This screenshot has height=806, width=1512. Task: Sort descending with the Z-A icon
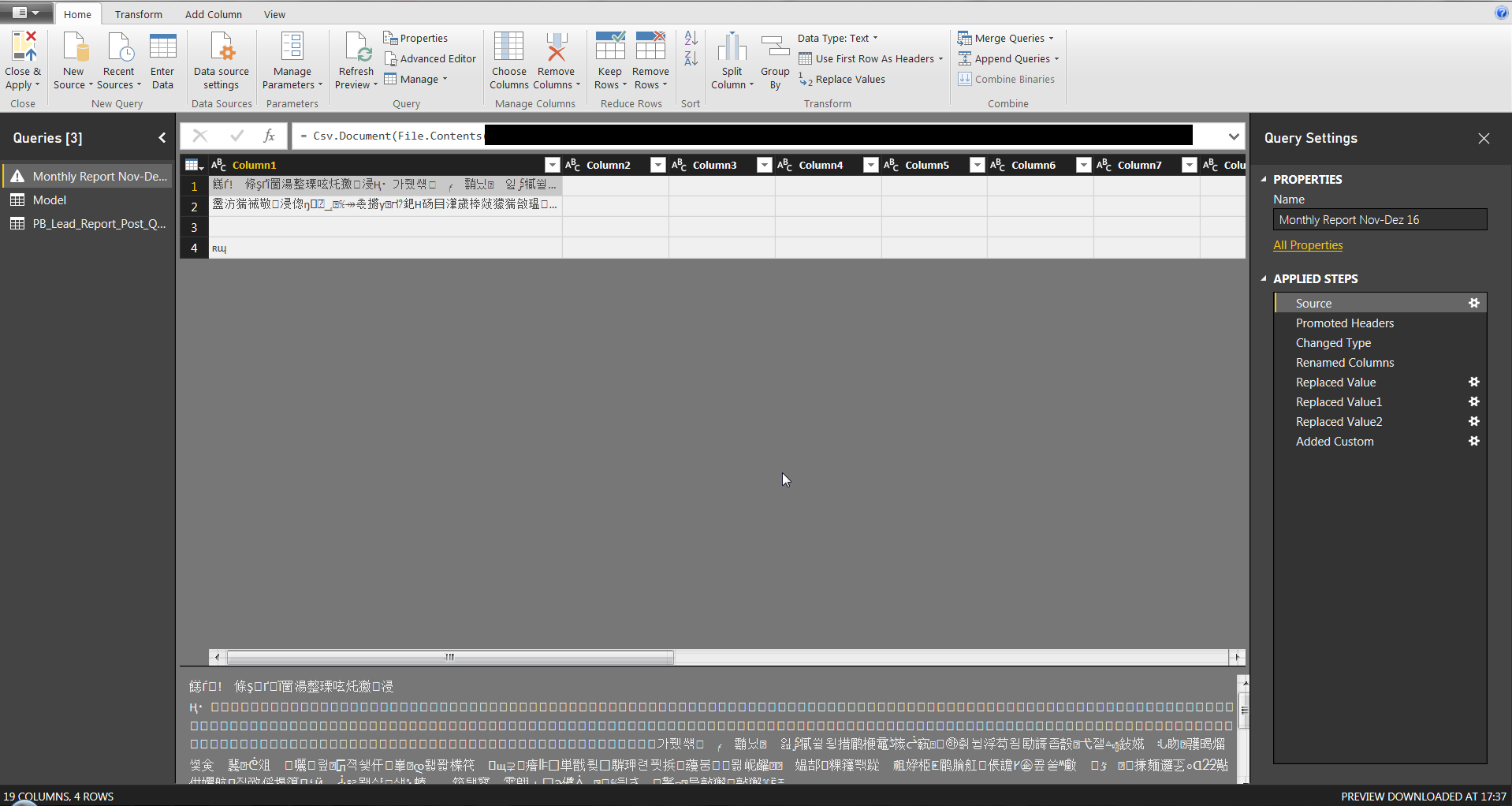point(691,58)
